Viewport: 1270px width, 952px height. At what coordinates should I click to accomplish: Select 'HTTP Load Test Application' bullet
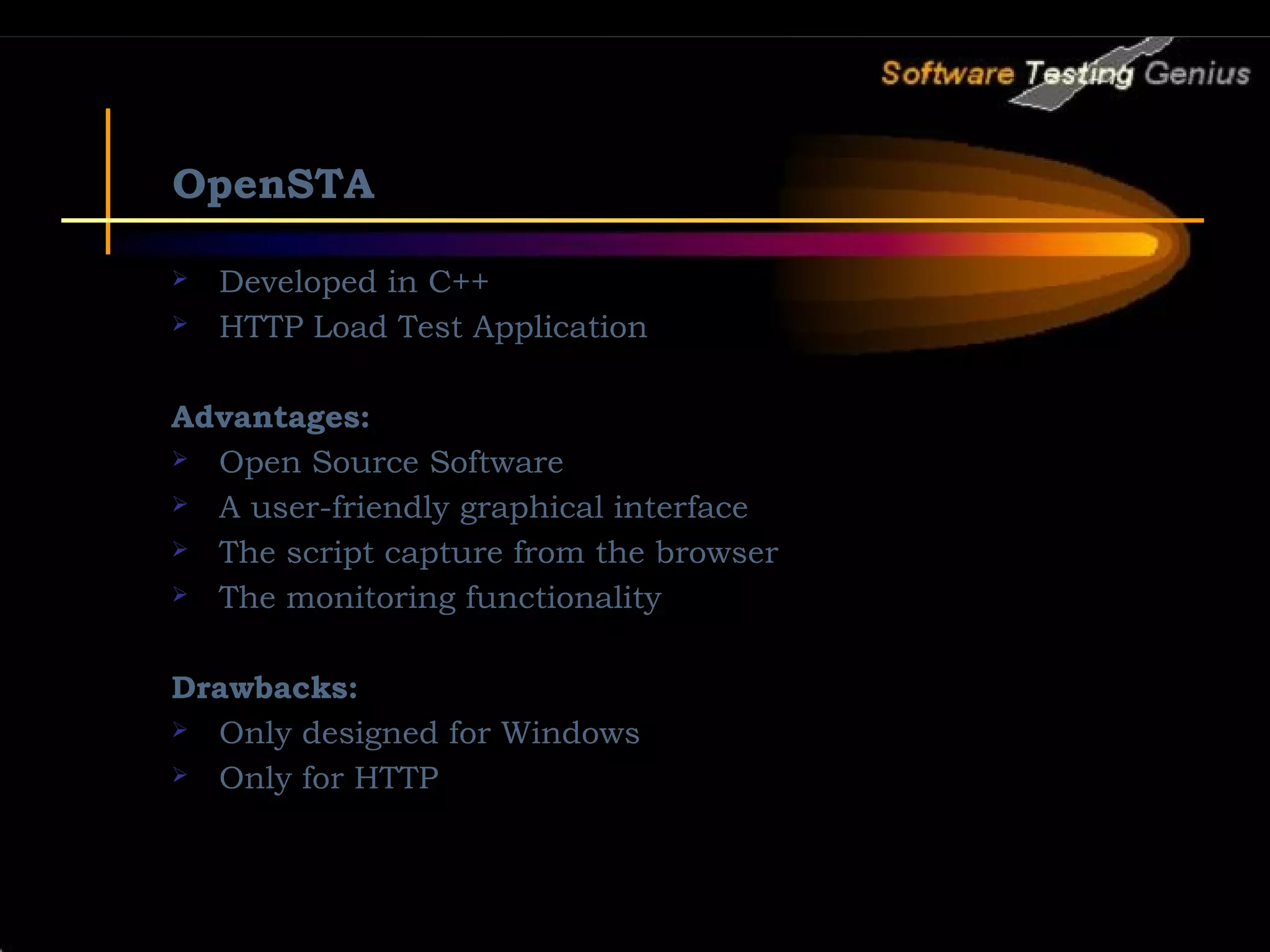point(433,327)
